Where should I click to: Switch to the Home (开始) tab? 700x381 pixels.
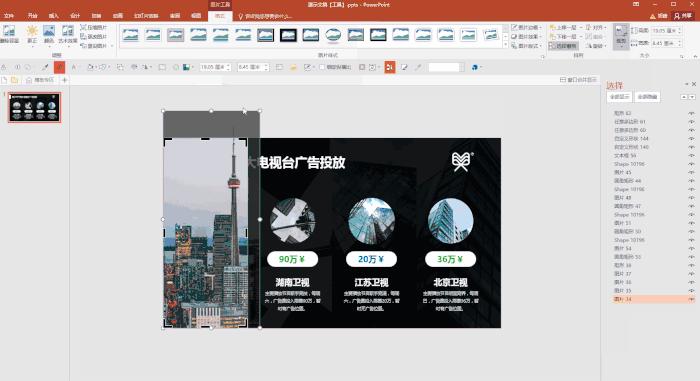coord(33,16)
